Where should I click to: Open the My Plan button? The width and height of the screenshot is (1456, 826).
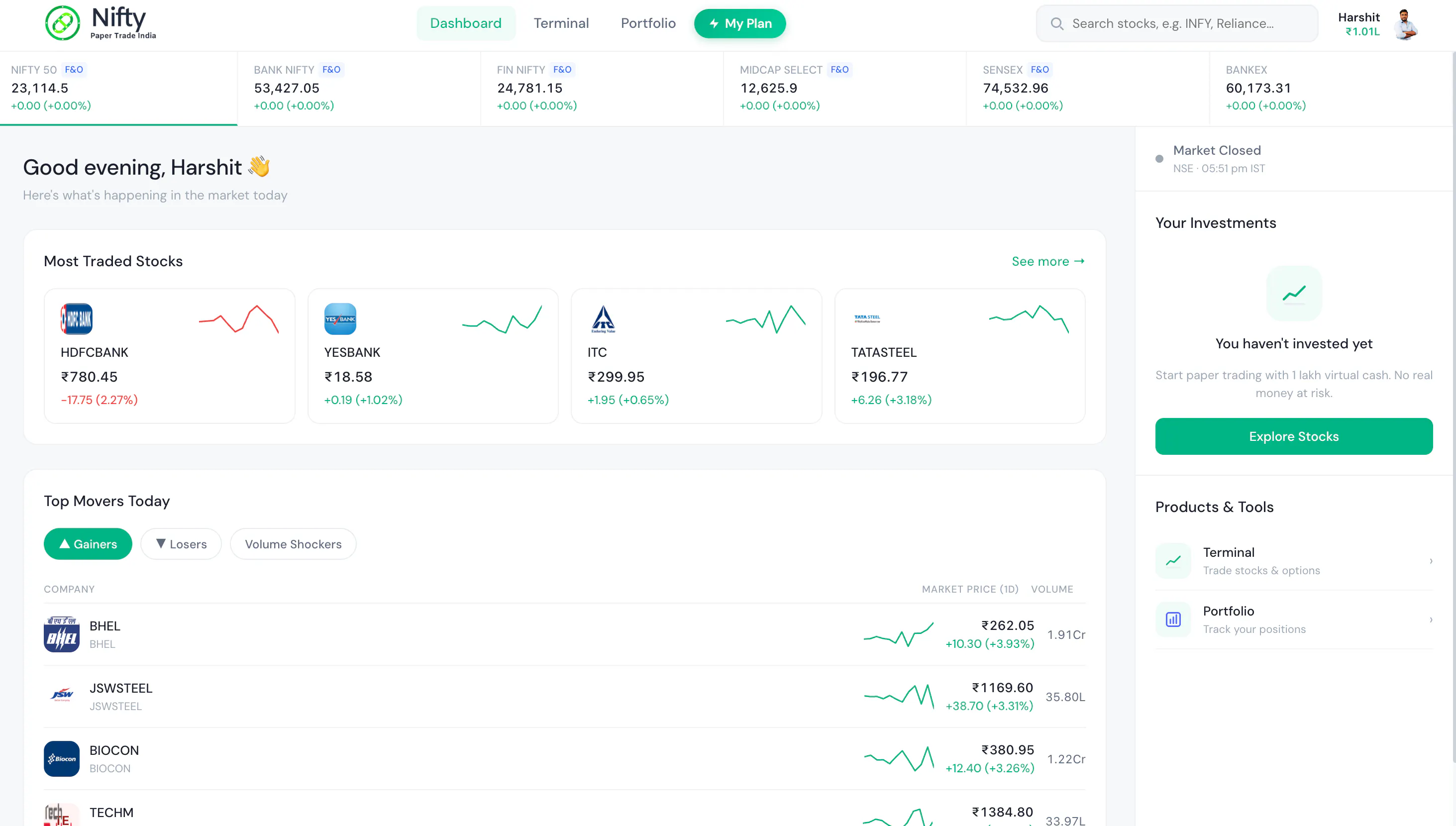pos(740,24)
